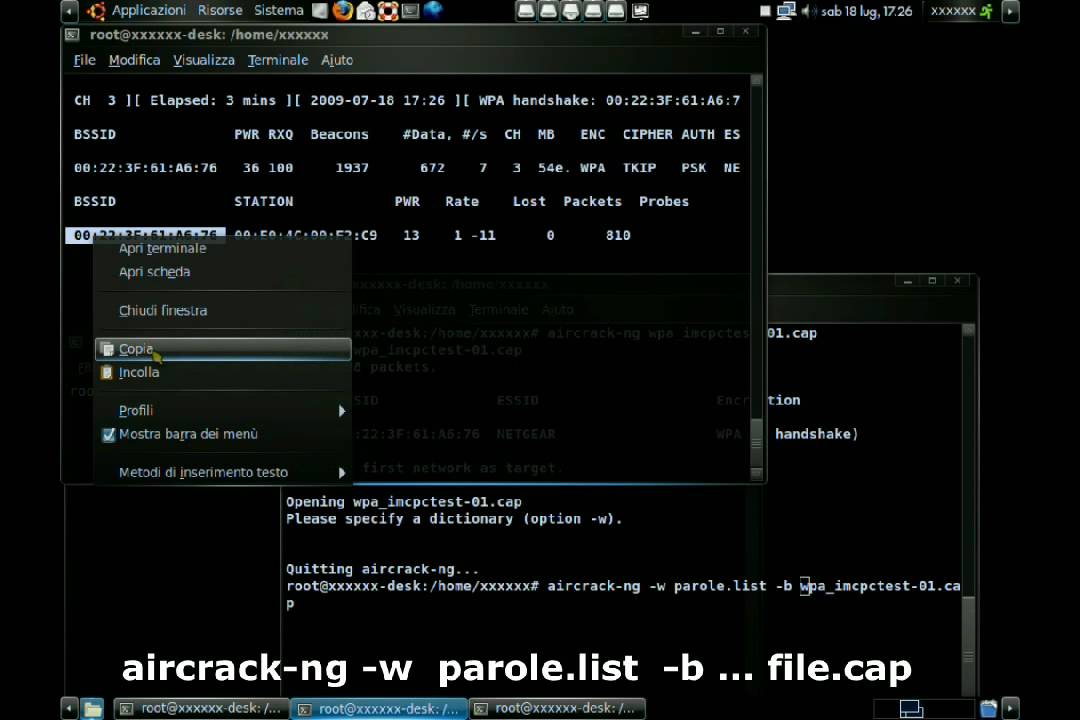Open the Sistema menu

click(x=279, y=10)
